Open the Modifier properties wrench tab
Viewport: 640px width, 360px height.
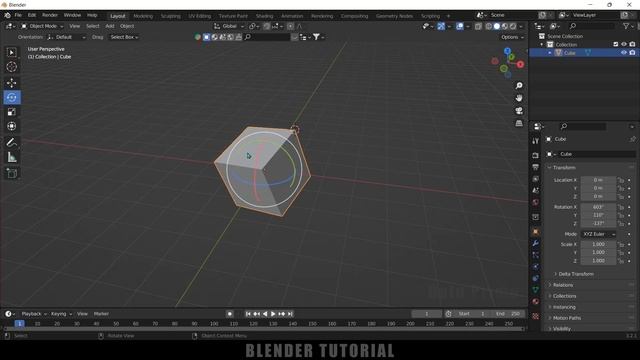[536, 243]
